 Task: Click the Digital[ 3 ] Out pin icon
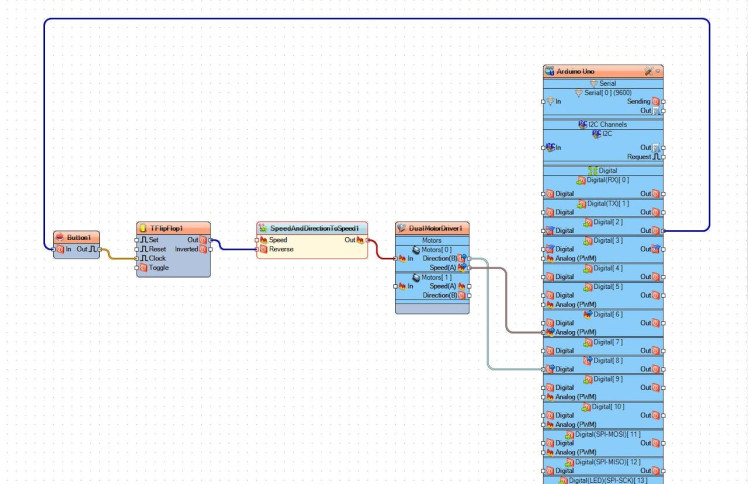pyautogui.click(x=656, y=249)
